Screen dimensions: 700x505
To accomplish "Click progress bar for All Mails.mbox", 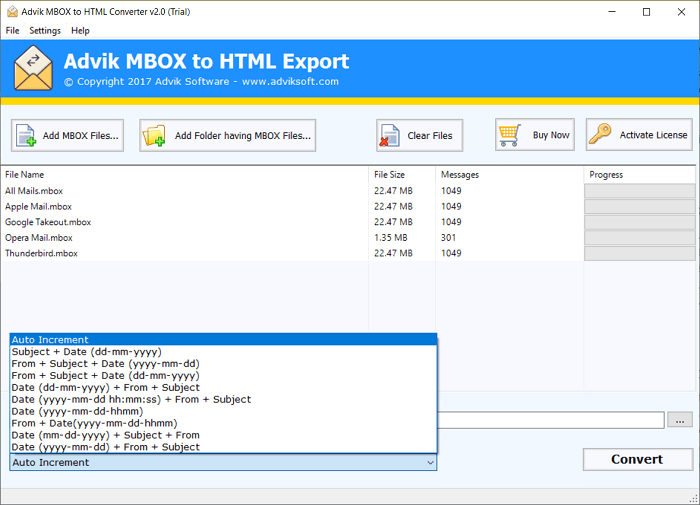I will 639,191.
